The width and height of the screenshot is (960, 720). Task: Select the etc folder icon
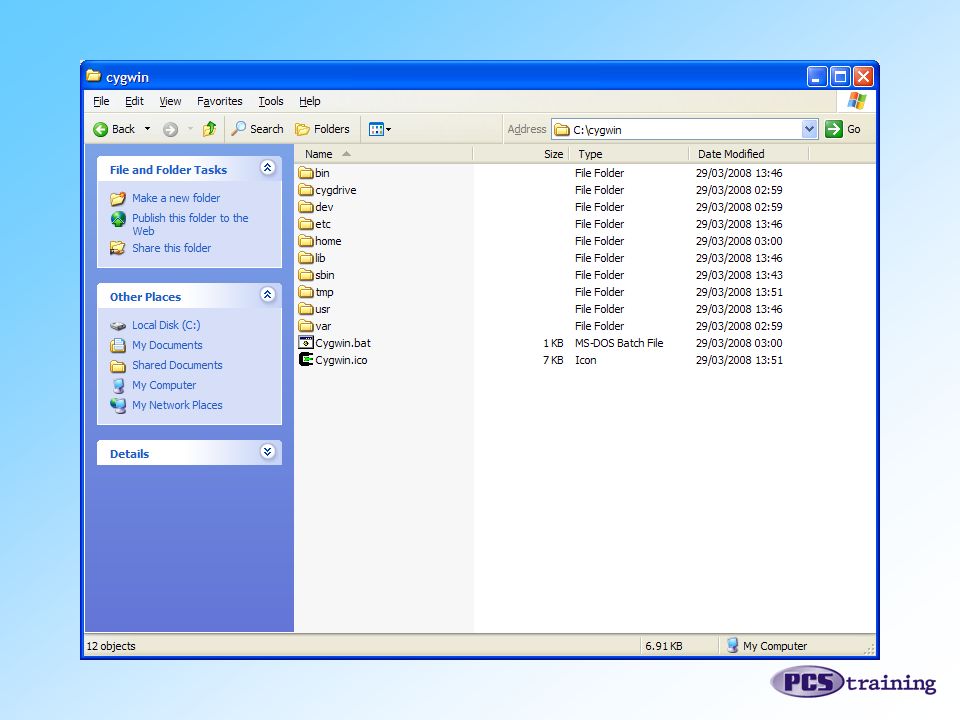point(306,224)
